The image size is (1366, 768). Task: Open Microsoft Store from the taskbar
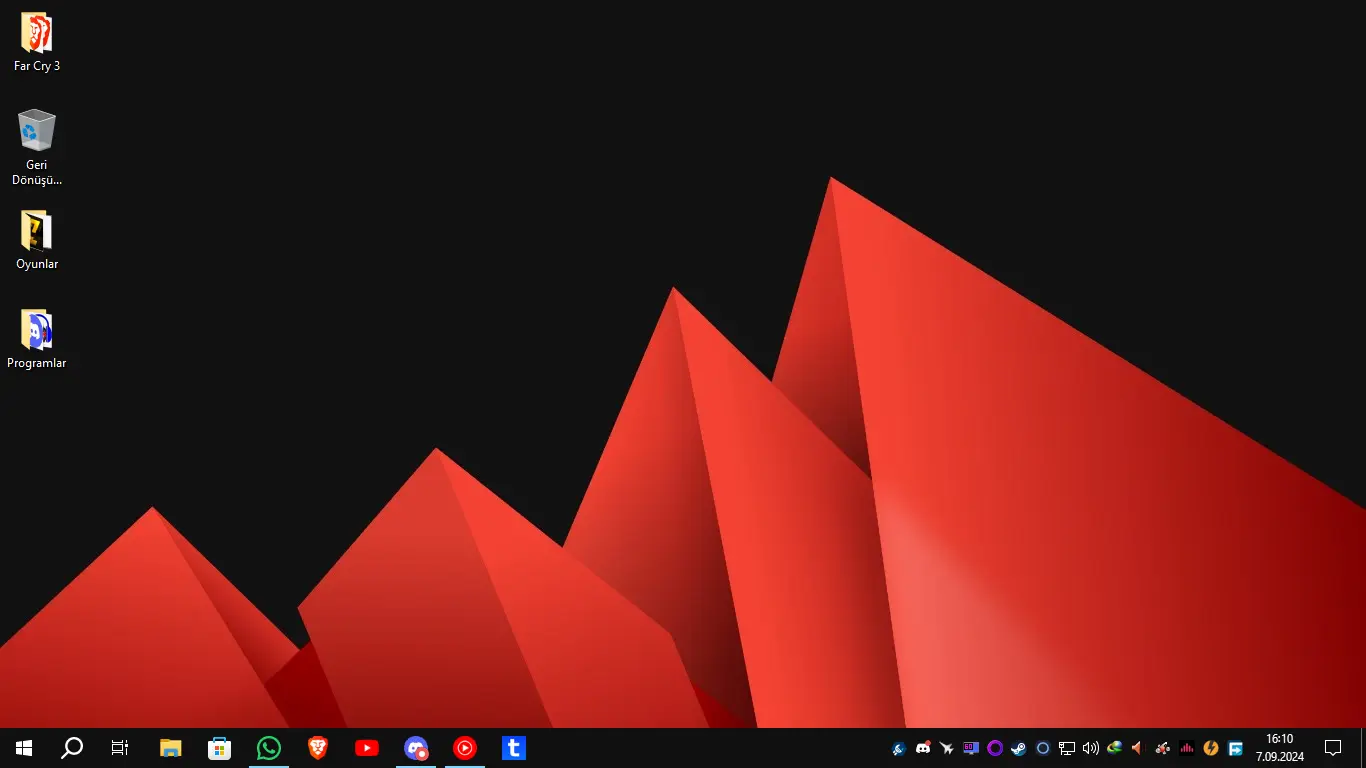[x=220, y=748]
